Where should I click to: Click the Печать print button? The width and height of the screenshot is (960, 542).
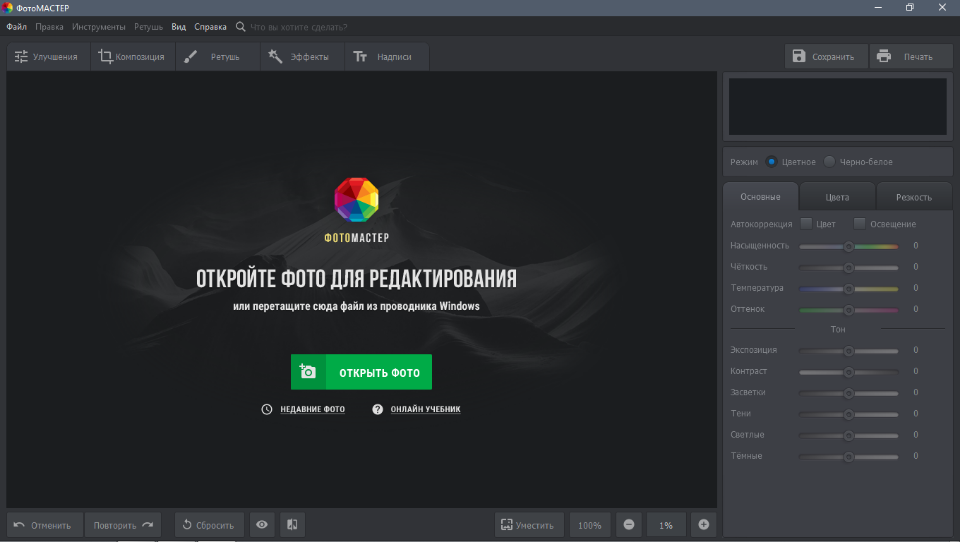(x=909, y=57)
